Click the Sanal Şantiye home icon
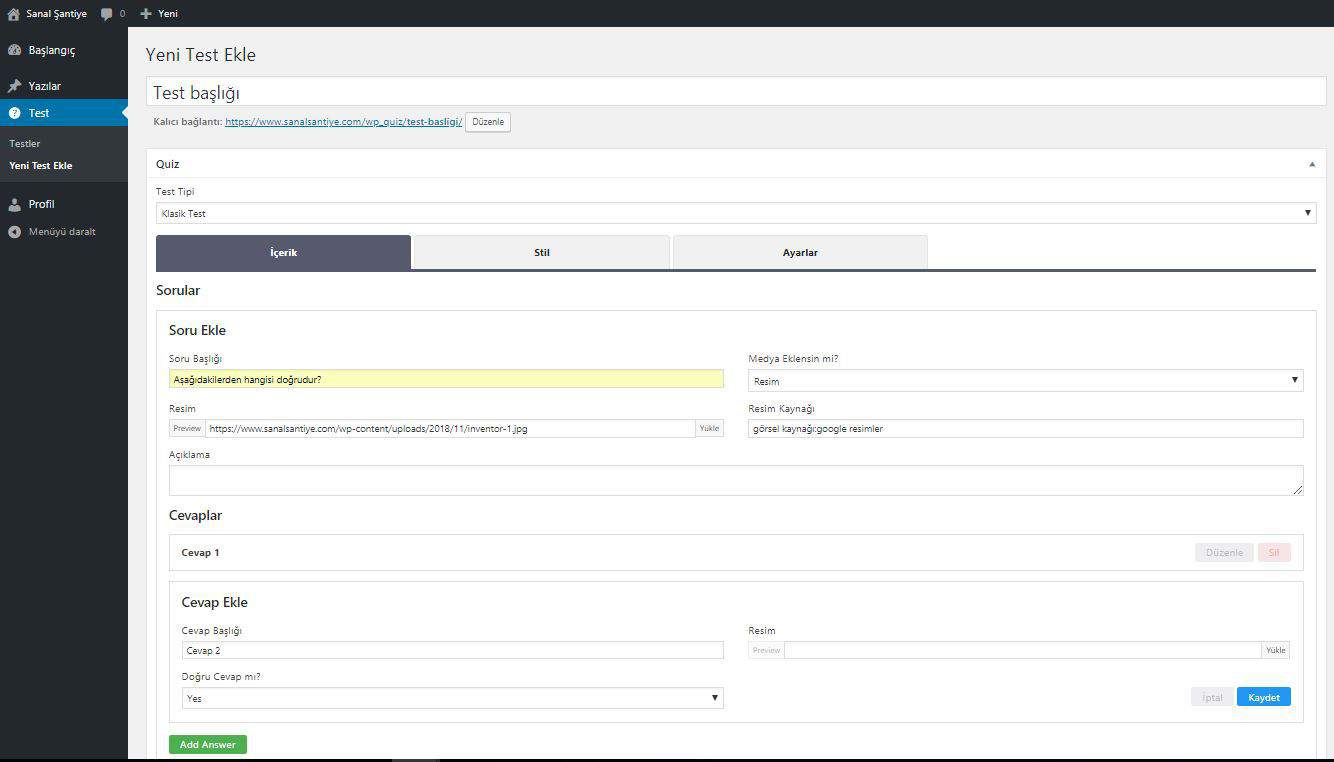Screen dimensions: 1334x762 (x=13, y=14)
